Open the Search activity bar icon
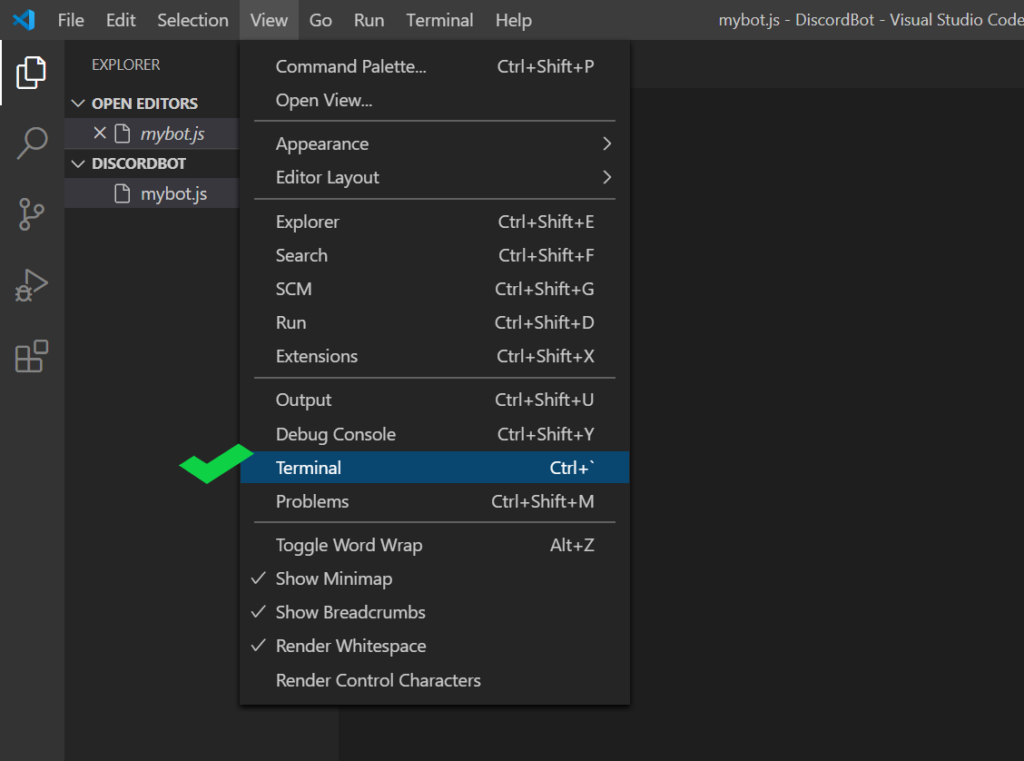The height and width of the screenshot is (761, 1024). pos(31,143)
